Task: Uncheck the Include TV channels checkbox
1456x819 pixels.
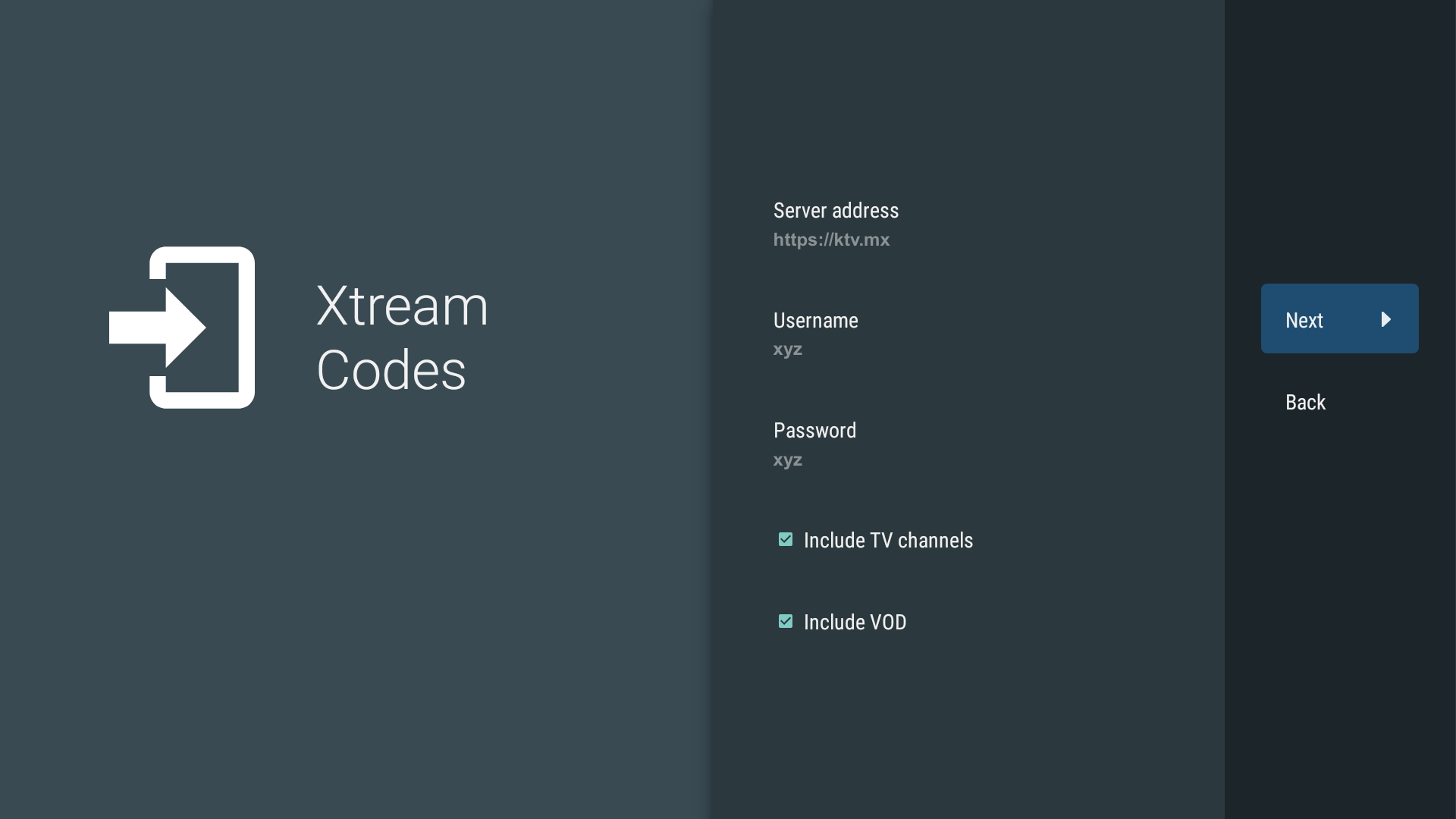Action: [x=786, y=539]
